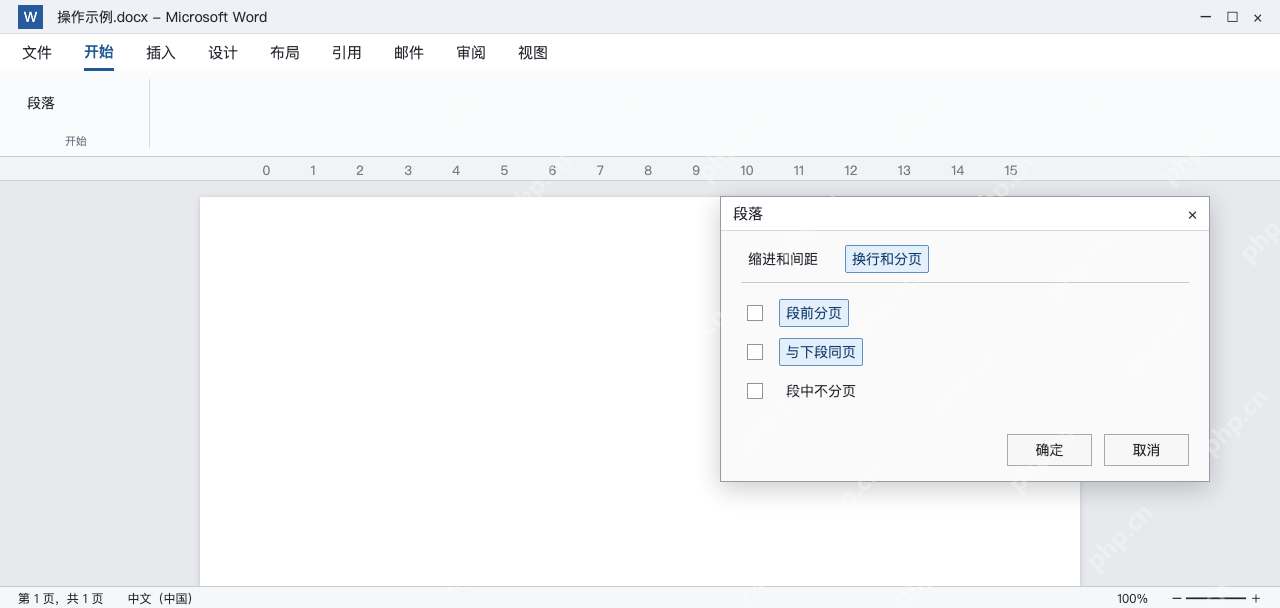Click the 段前分页 label
The image size is (1280, 608).
point(814,313)
